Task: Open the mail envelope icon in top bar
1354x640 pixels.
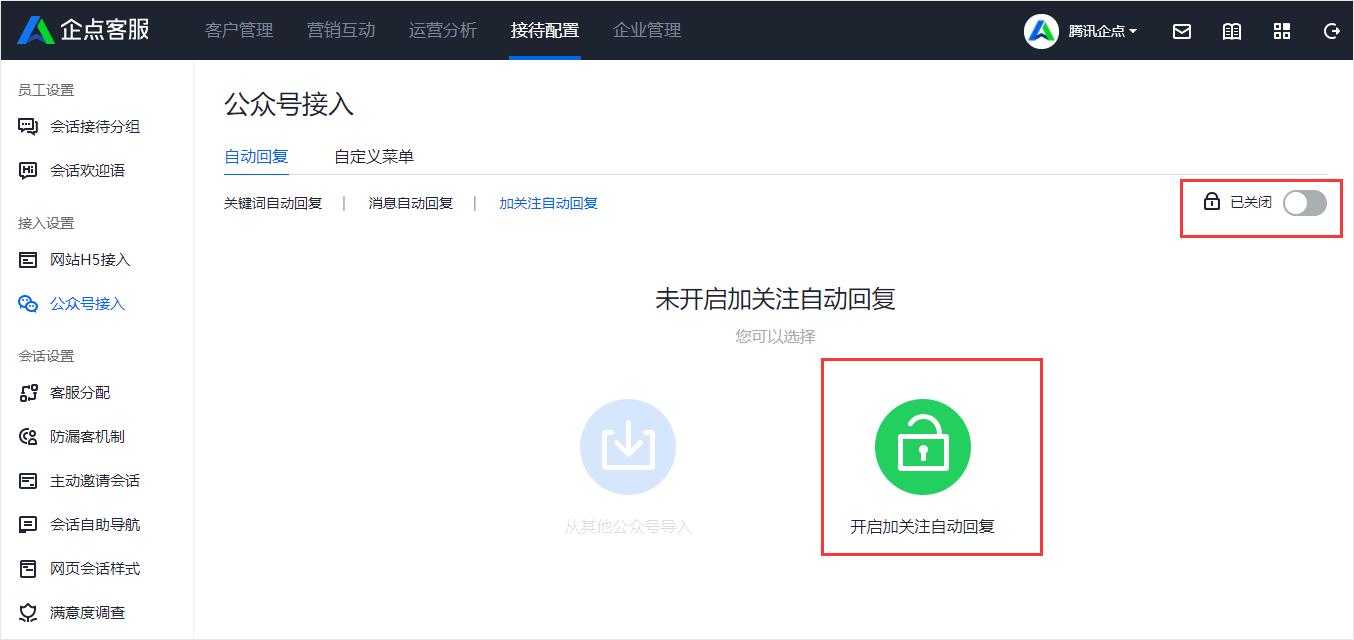Action: click(x=1181, y=31)
